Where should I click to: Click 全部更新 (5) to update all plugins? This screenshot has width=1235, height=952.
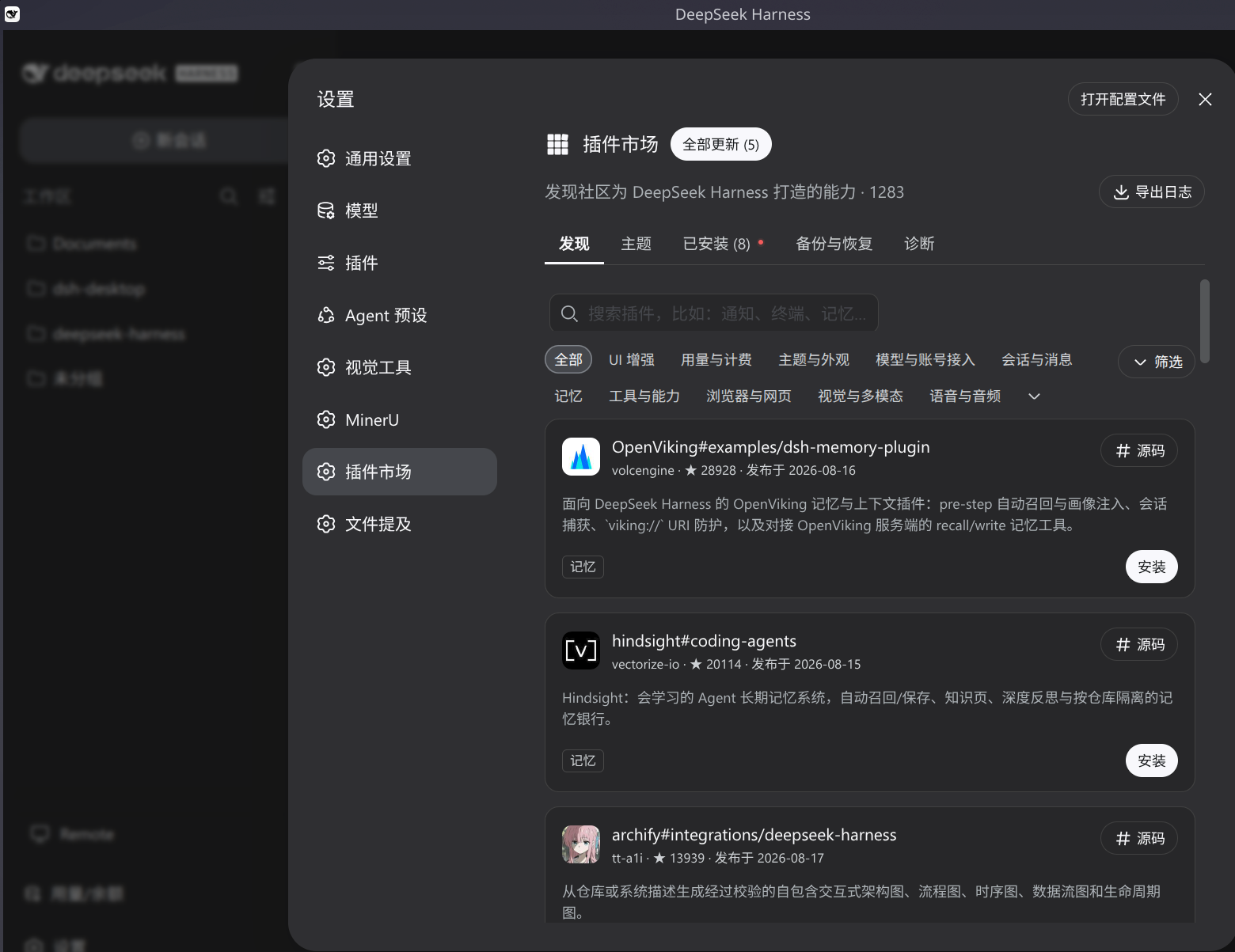point(721,144)
